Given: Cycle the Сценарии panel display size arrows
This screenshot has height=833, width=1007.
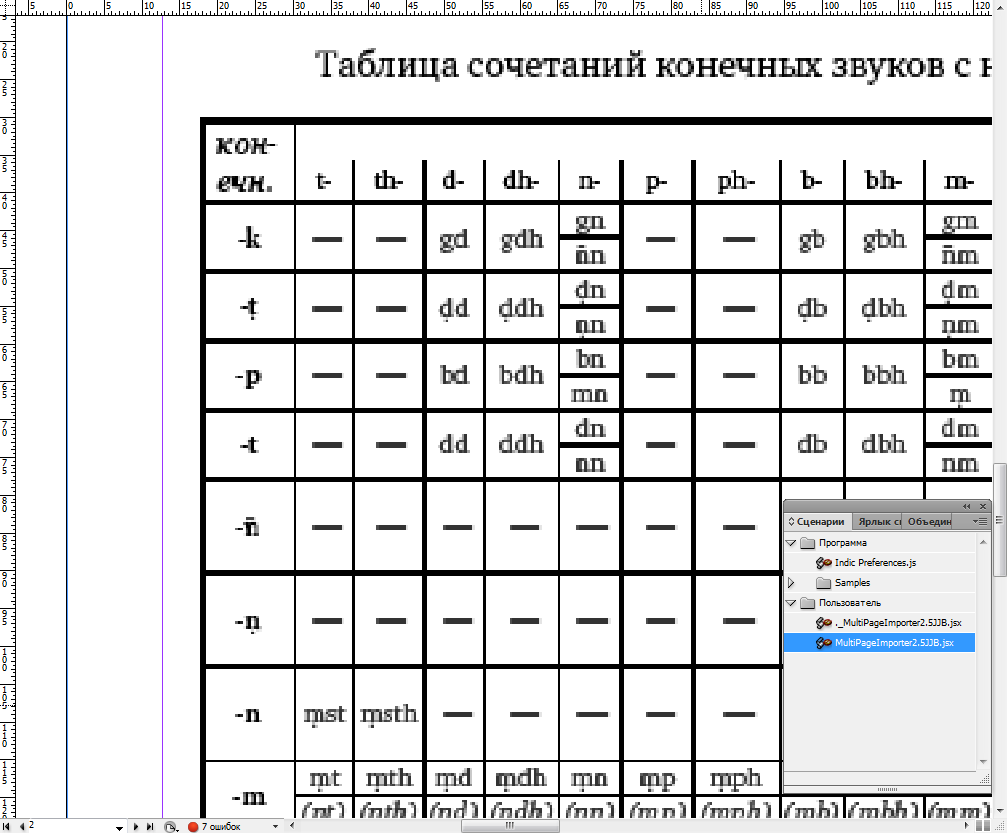Looking at the screenshot, I should [x=792, y=522].
